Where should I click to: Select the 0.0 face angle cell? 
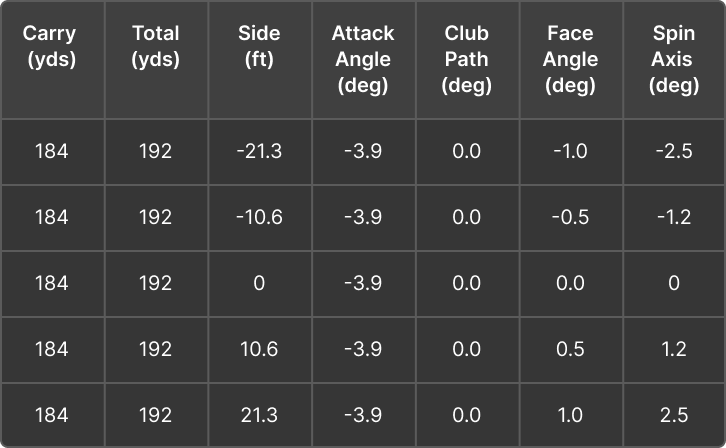570,284
